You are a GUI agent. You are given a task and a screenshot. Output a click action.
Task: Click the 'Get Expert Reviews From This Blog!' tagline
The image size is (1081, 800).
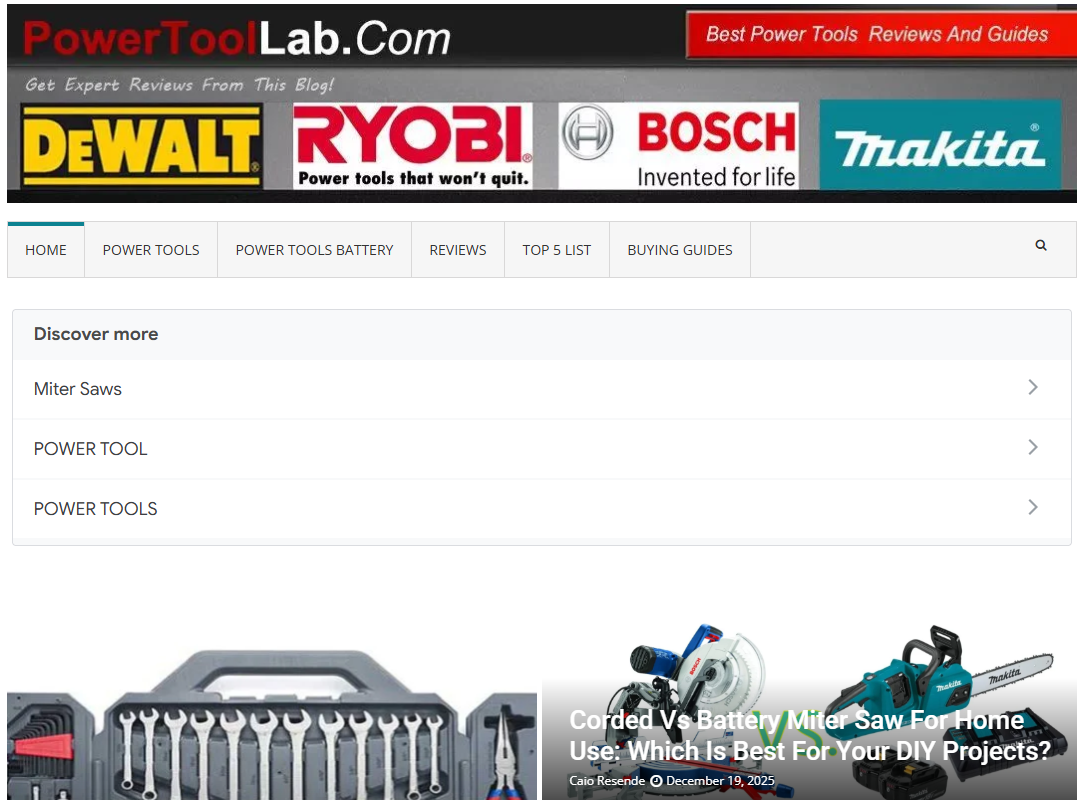pyautogui.click(x=179, y=85)
